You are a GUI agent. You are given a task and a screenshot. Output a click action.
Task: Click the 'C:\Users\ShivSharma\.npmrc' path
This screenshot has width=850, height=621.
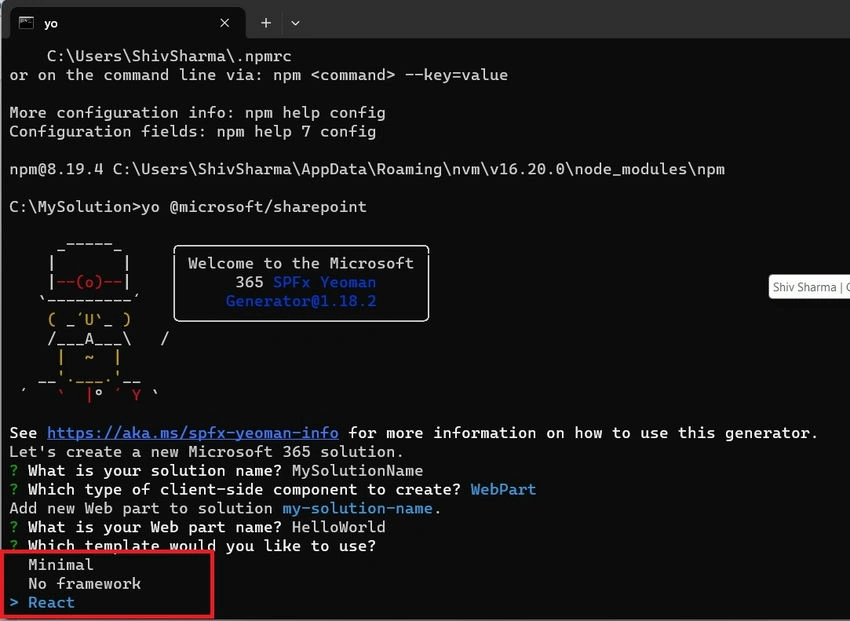pos(169,56)
